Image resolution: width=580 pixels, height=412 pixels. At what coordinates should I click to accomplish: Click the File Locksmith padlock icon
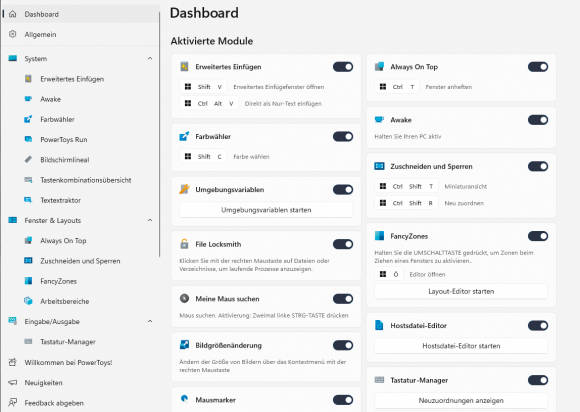tap(184, 244)
